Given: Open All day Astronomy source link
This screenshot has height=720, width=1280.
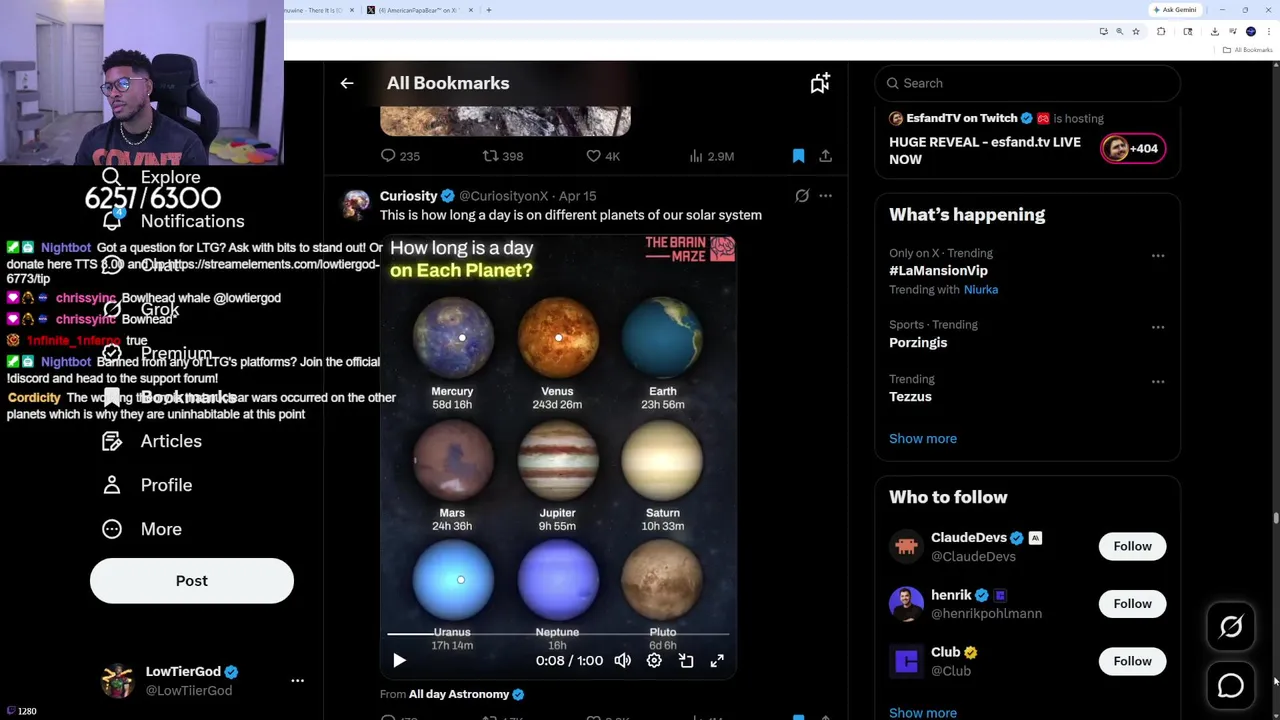Looking at the screenshot, I should (459, 694).
